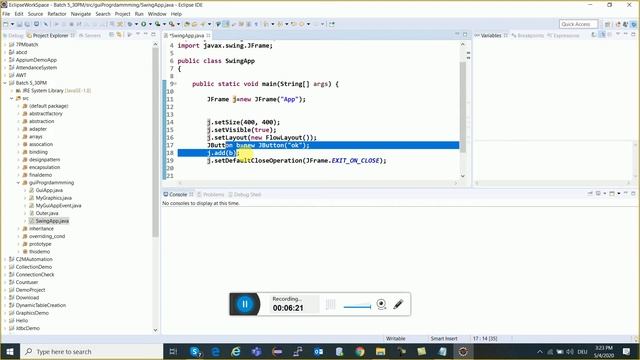
Task: Click the green Run button in toolbar
Action: point(144,24)
